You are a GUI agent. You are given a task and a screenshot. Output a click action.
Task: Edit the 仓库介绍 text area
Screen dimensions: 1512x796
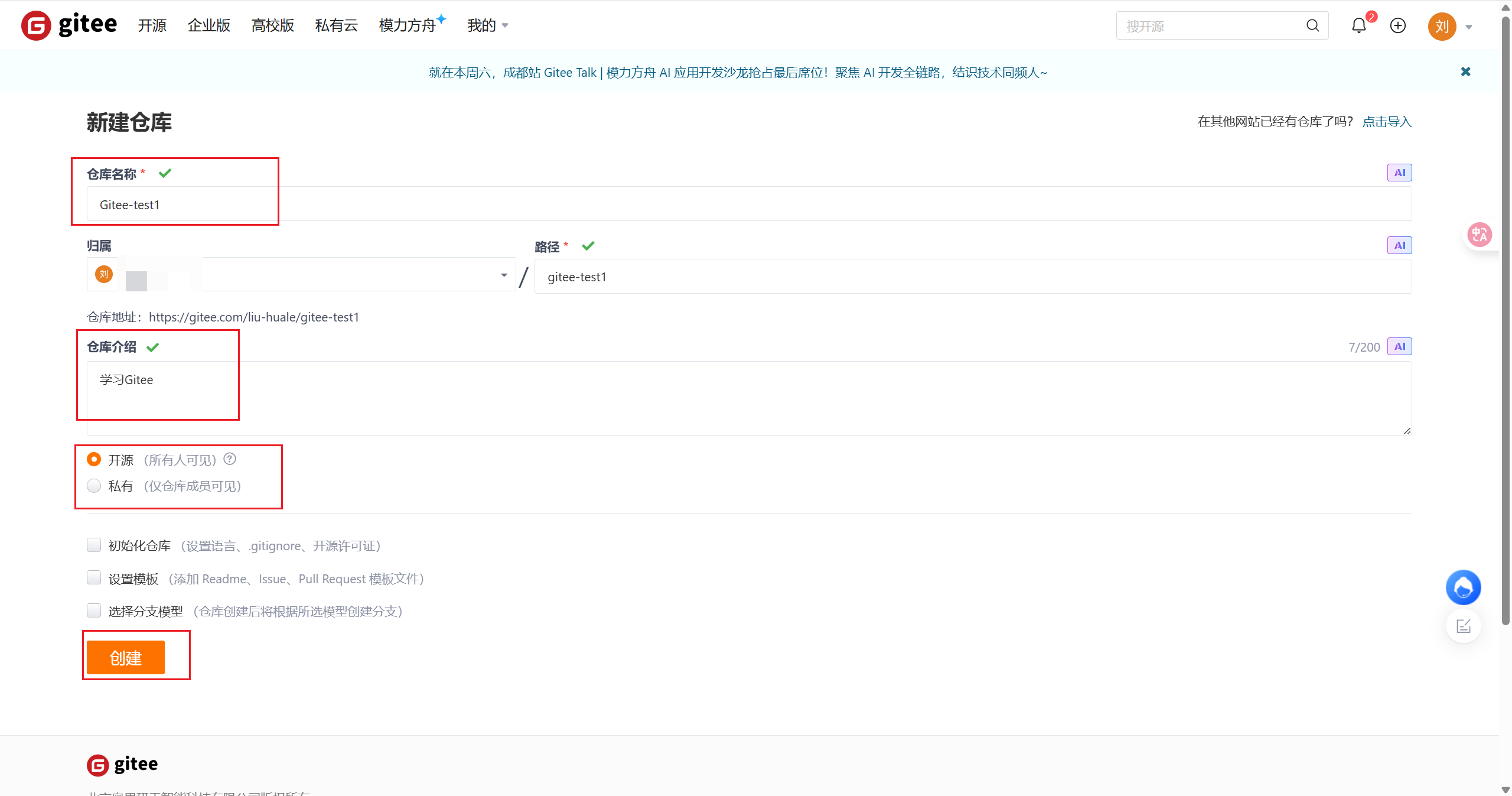pyautogui.click(x=750, y=398)
